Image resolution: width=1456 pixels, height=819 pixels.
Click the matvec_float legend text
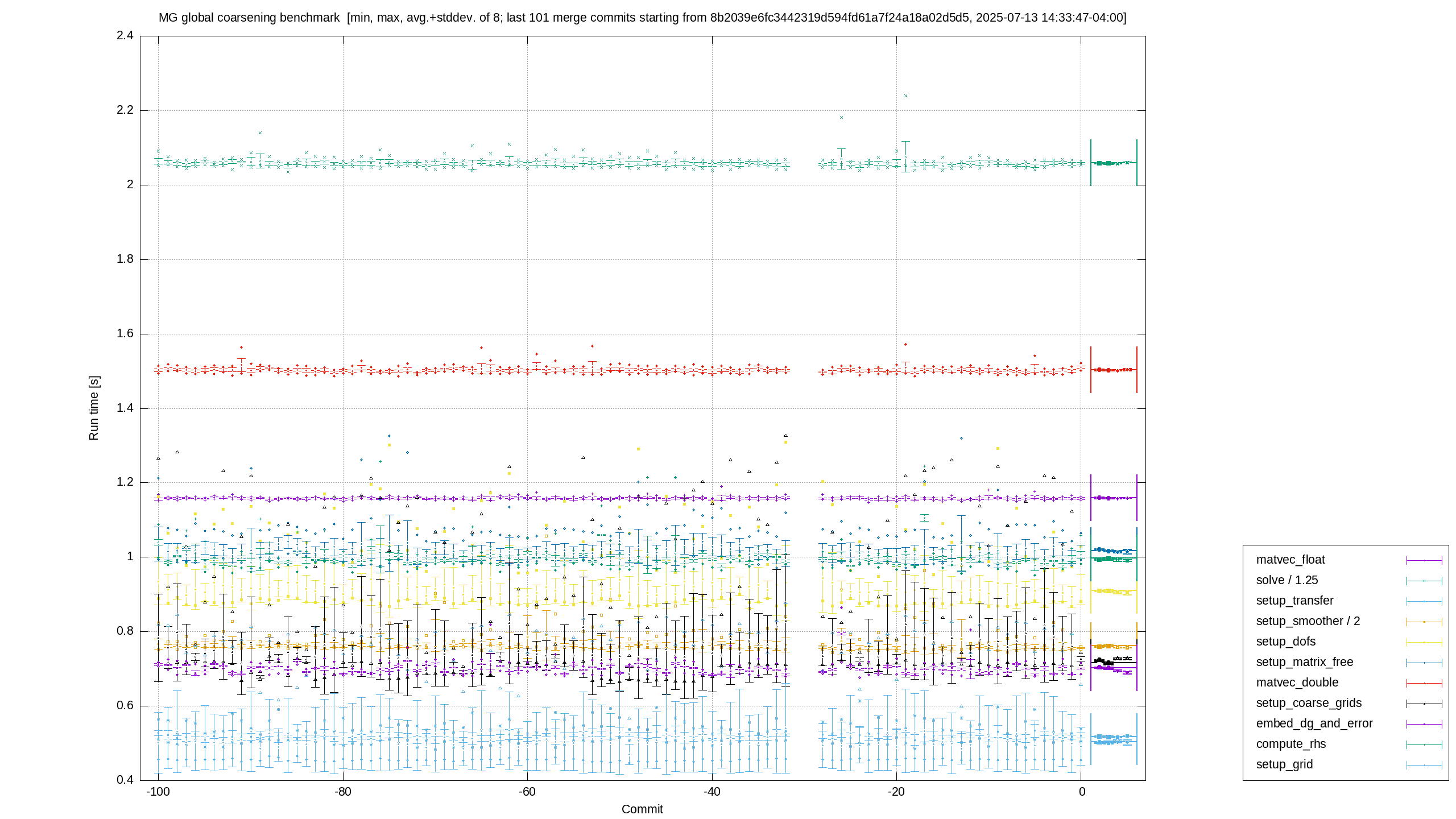coord(1290,560)
